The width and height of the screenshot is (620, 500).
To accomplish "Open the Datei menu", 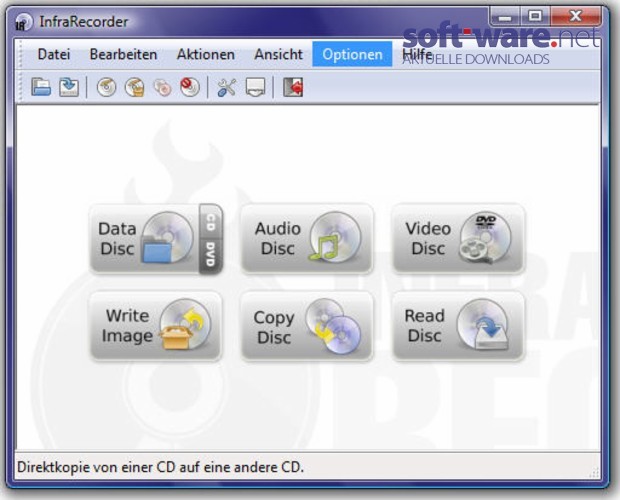I will coord(54,54).
